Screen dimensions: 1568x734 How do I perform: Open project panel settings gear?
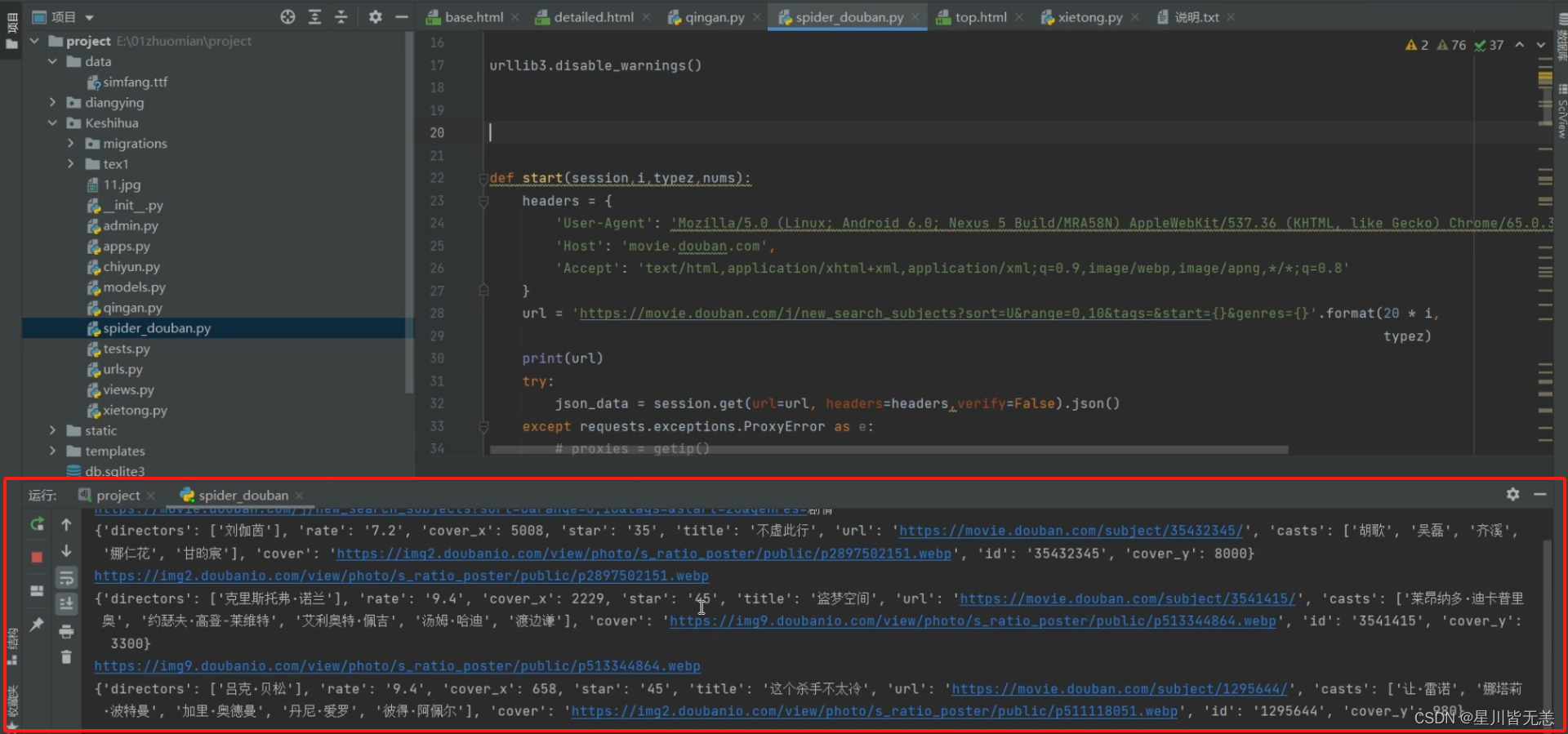tap(375, 17)
